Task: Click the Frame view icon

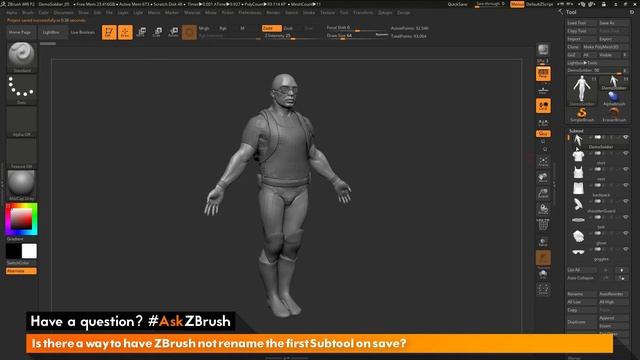Action: (543, 161)
